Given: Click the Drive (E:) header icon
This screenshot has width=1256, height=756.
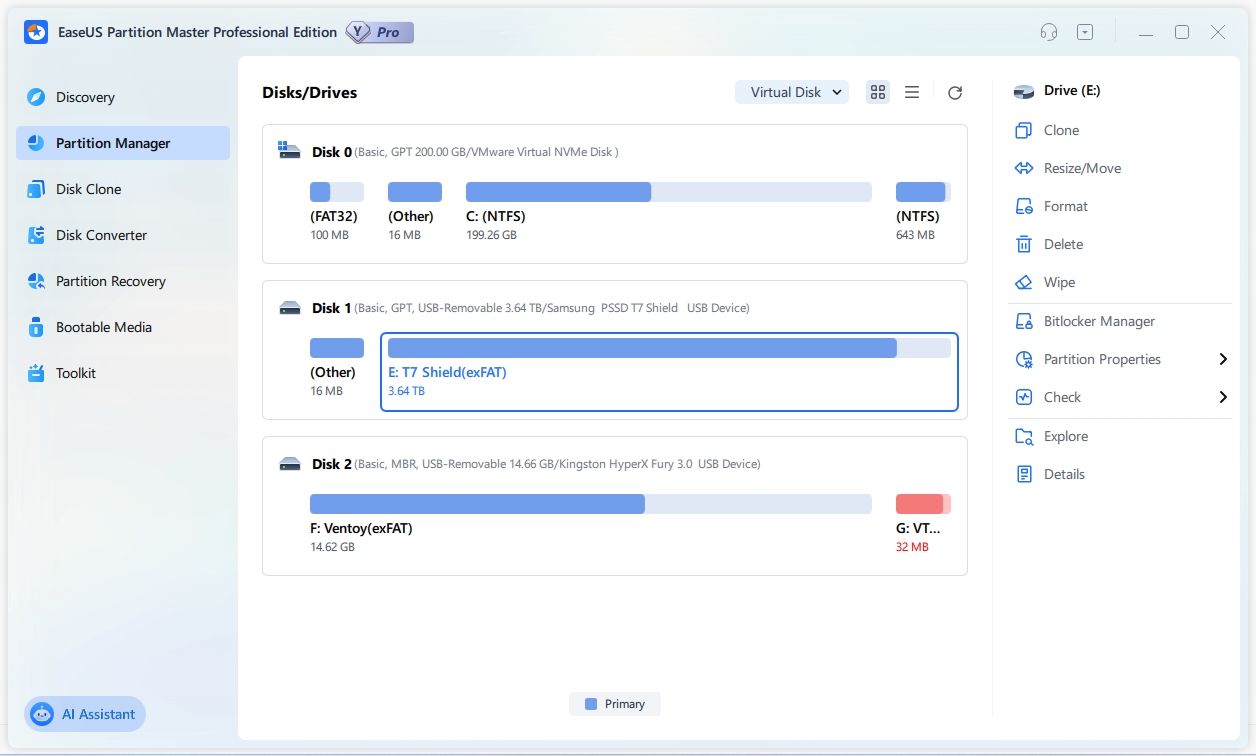Looking at the screenshot, I should 1023,91.
